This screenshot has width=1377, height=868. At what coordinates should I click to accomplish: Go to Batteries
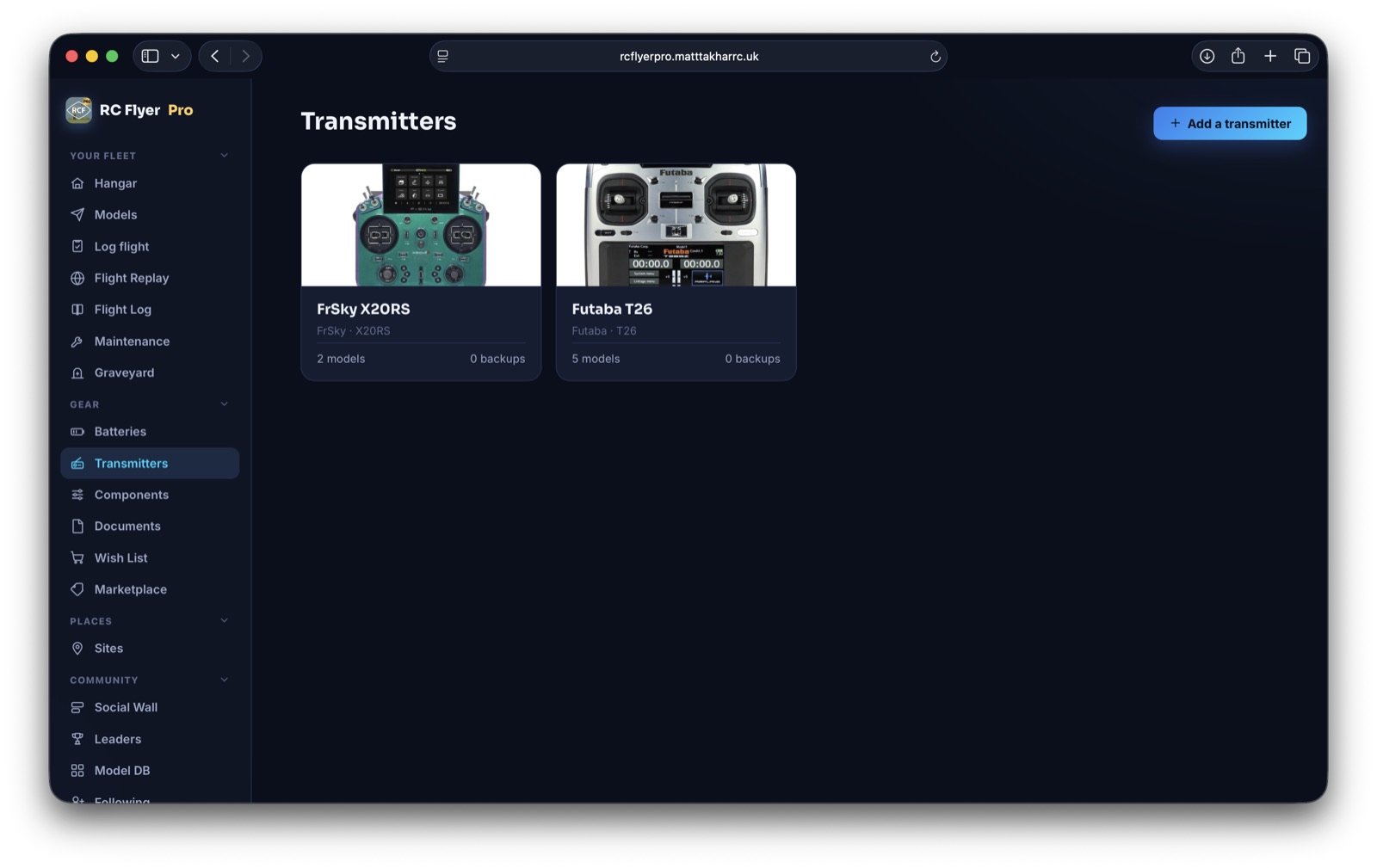(x=150, y=432)
